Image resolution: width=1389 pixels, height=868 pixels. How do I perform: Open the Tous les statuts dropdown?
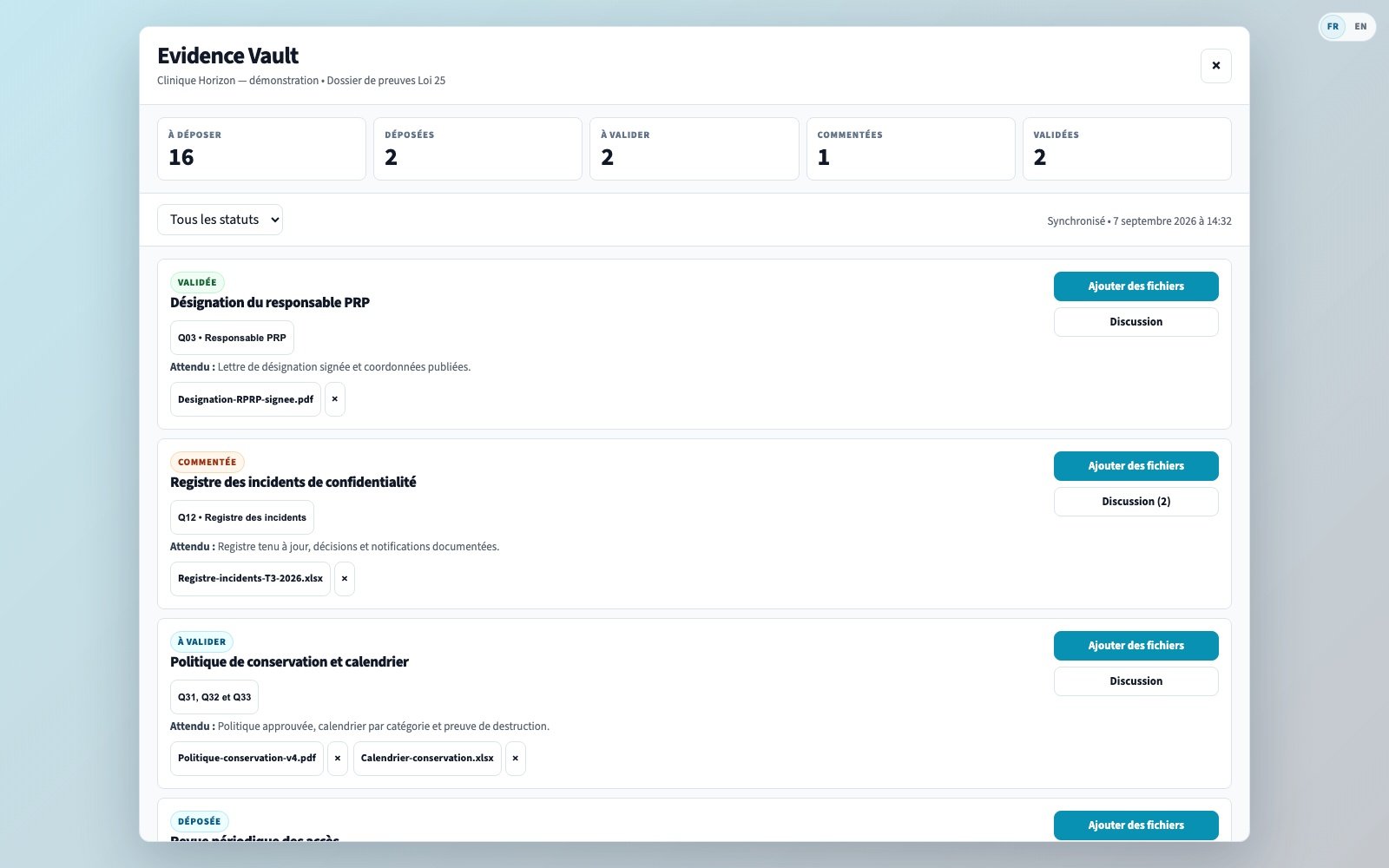tap(220, 220)
